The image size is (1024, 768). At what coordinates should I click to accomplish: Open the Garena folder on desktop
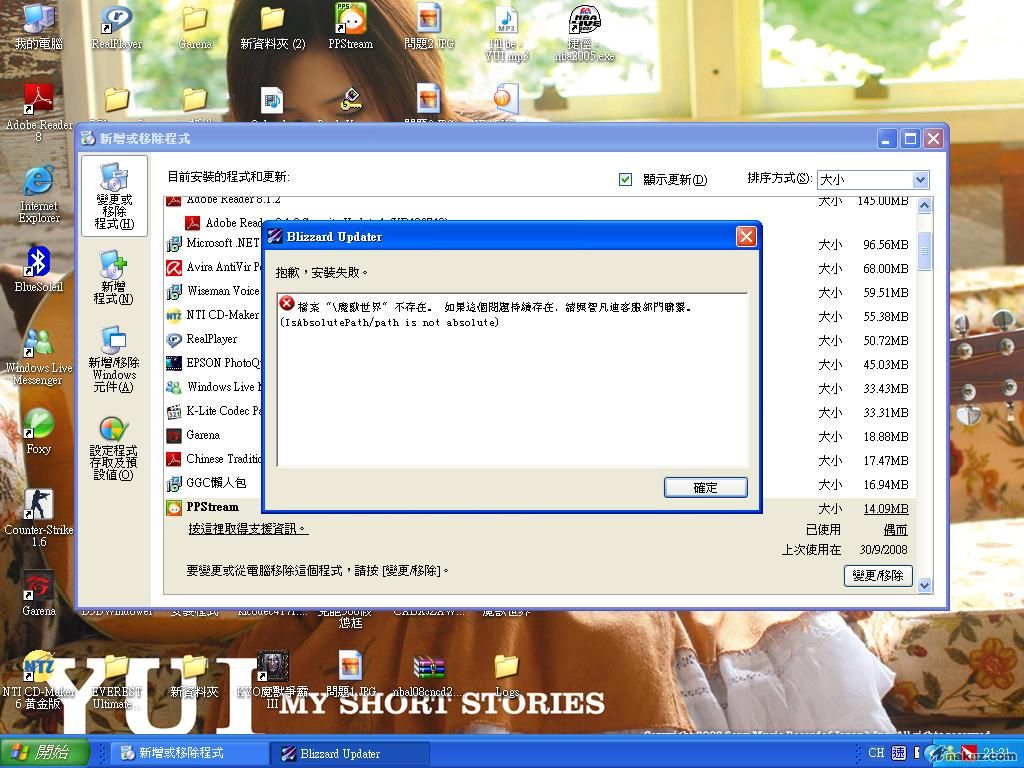click(195, 28)
